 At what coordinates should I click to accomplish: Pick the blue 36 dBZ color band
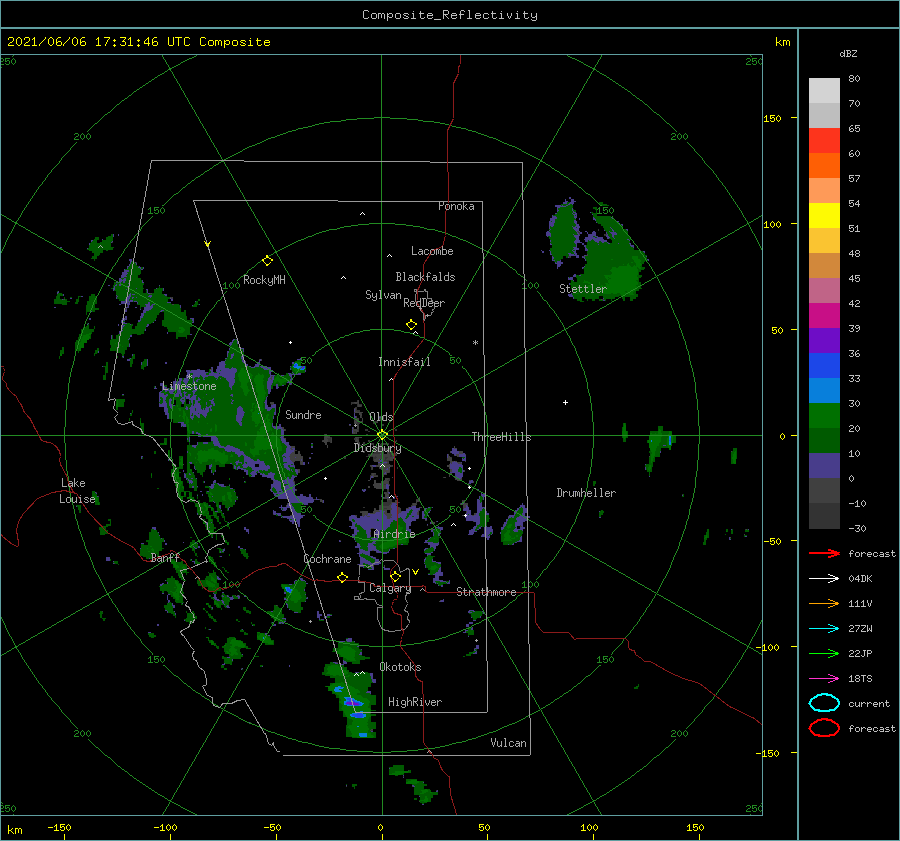[824, 366]
